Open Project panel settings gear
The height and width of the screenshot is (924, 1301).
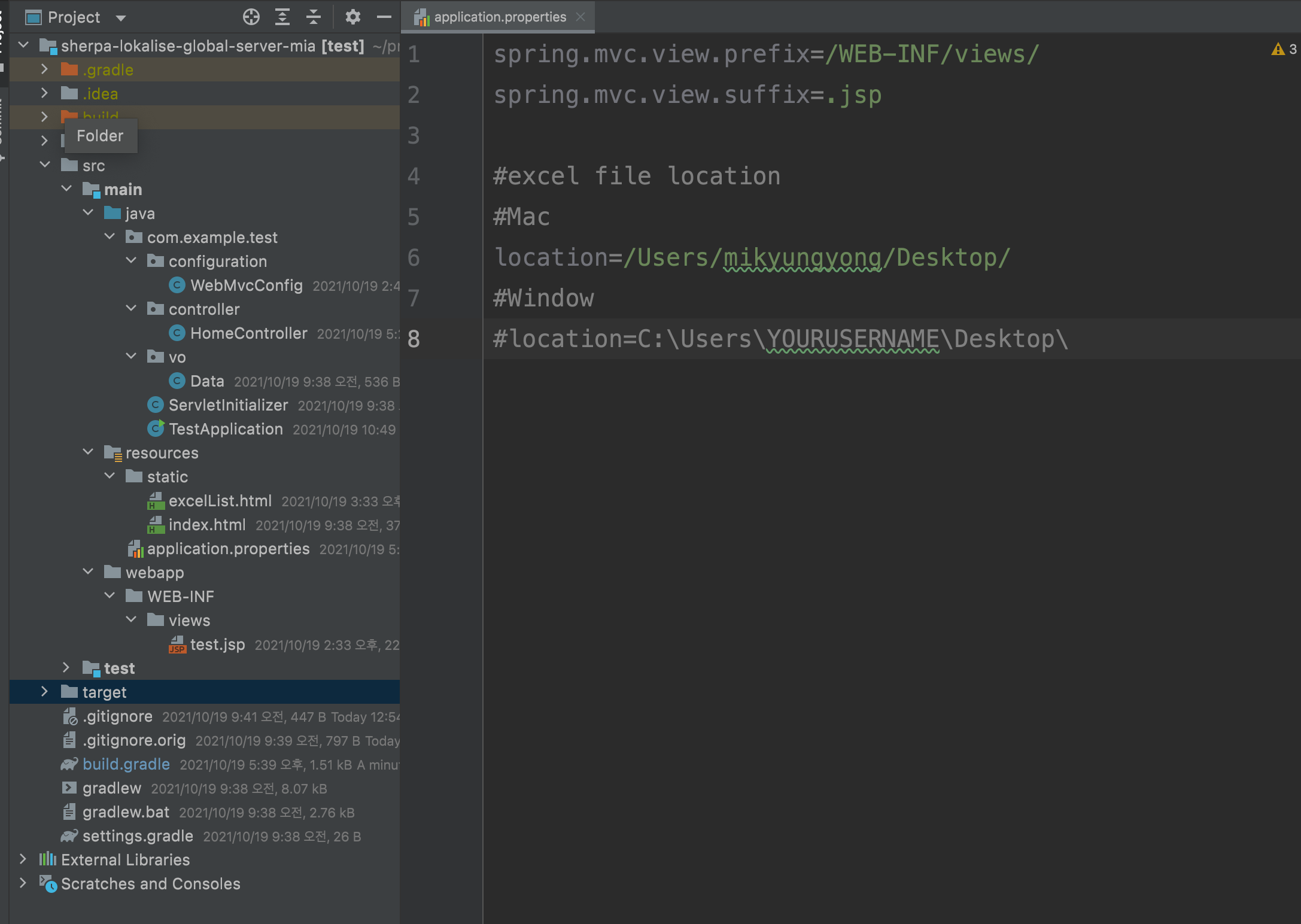(352, 17)
